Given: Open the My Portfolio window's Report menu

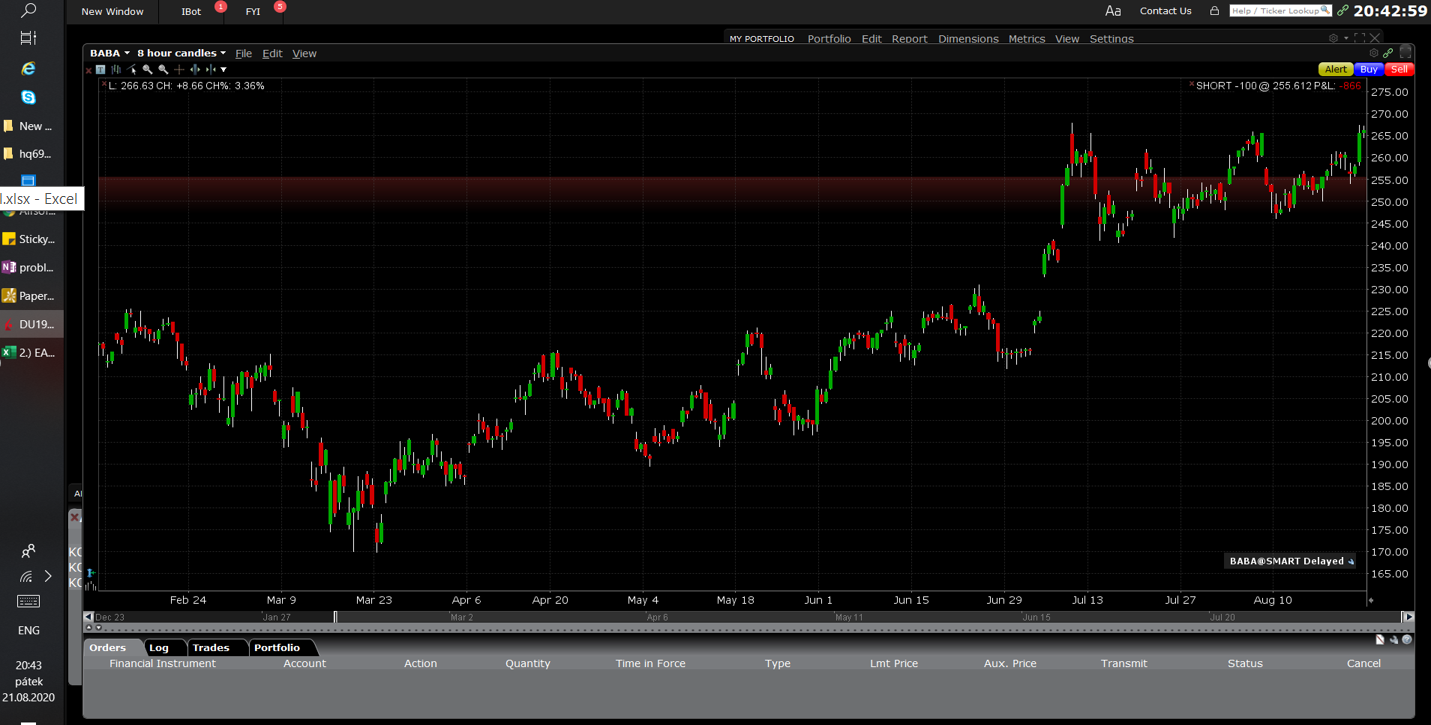Looking at the screenshot, I should 910,39.
